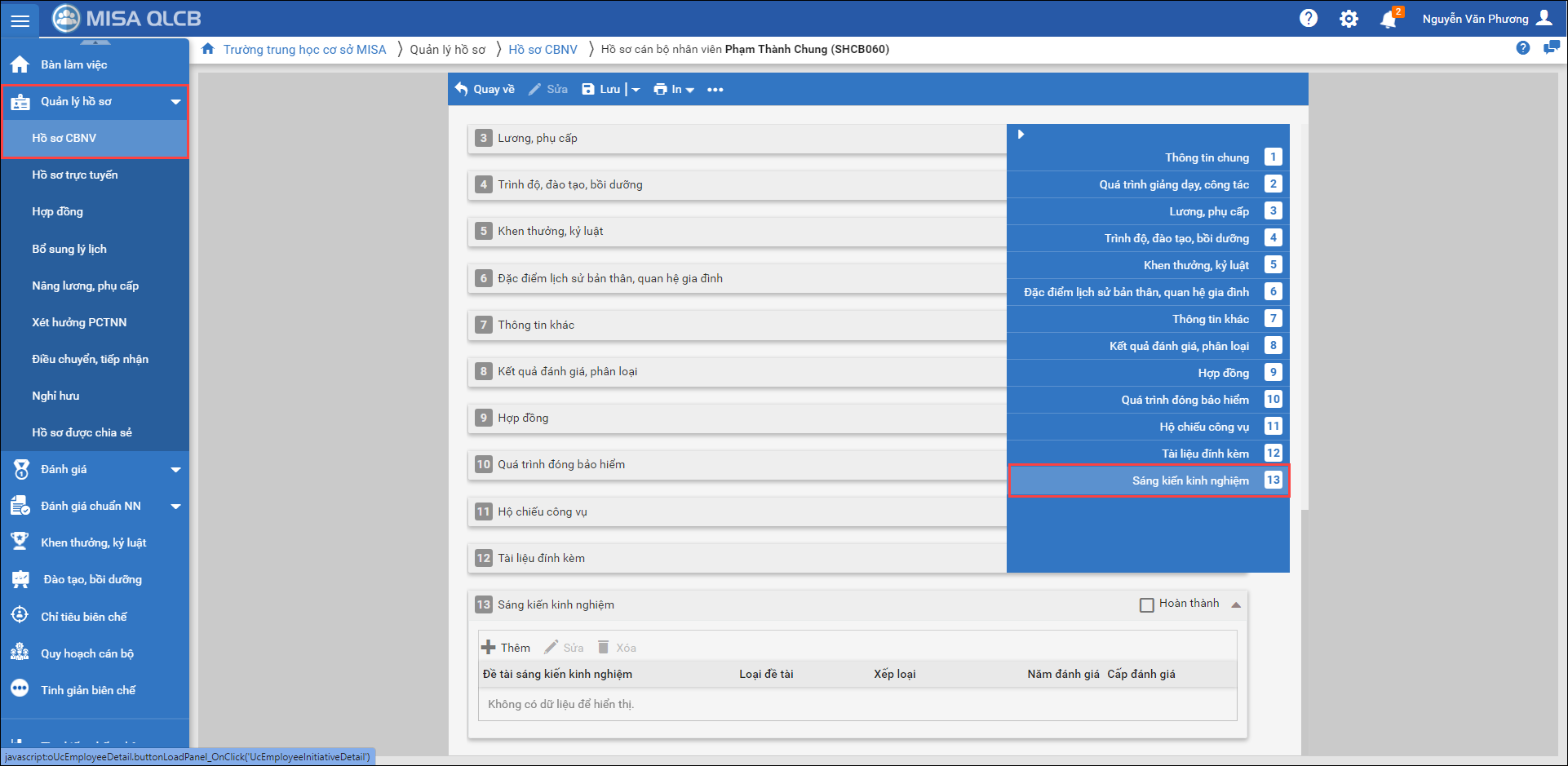Screen dimensions: 1568x766
Task: Click the Hồ sơ CBNV breadcrumb link
Action: tap(543, 50)
